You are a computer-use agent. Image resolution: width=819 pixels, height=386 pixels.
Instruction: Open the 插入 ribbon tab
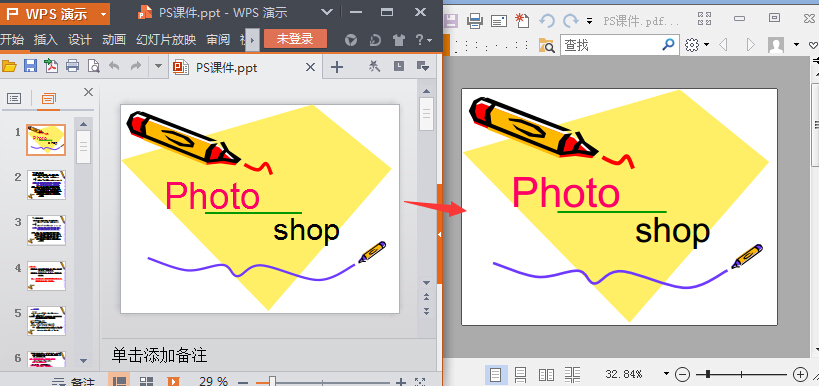point(46,40)
